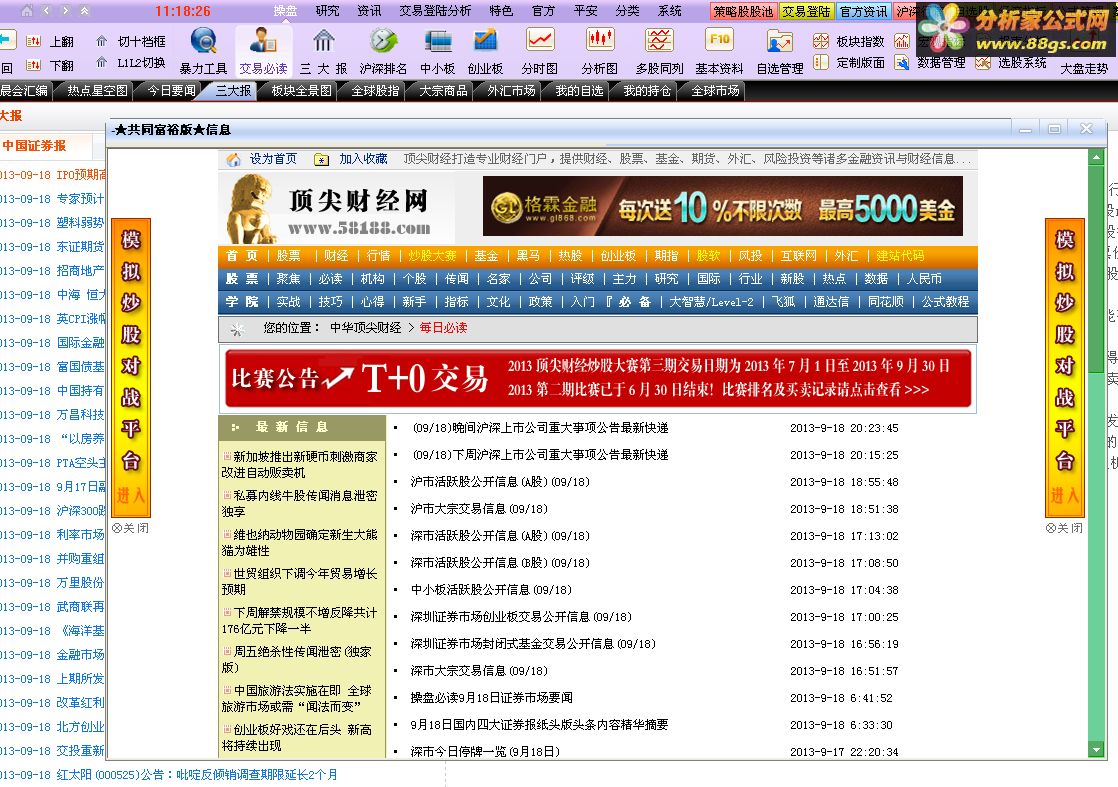Screen dimensions: 1118x787
Task: Open the 操盘 menu
Action: [285, 11]
